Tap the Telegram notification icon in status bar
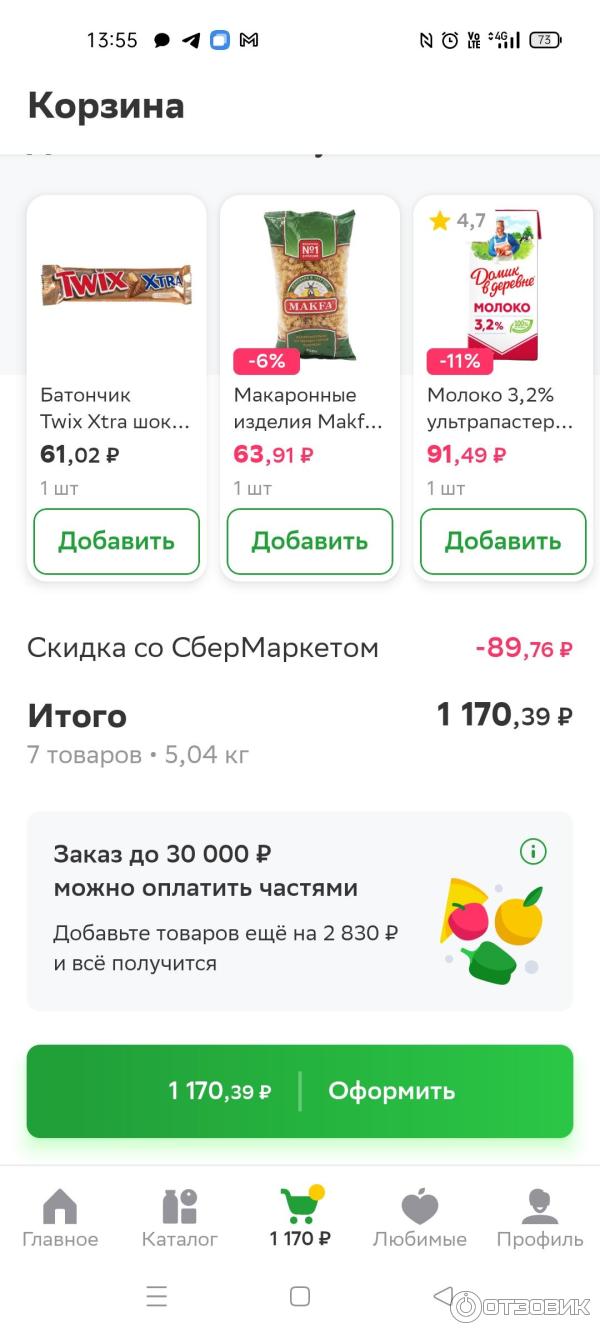 191,40
